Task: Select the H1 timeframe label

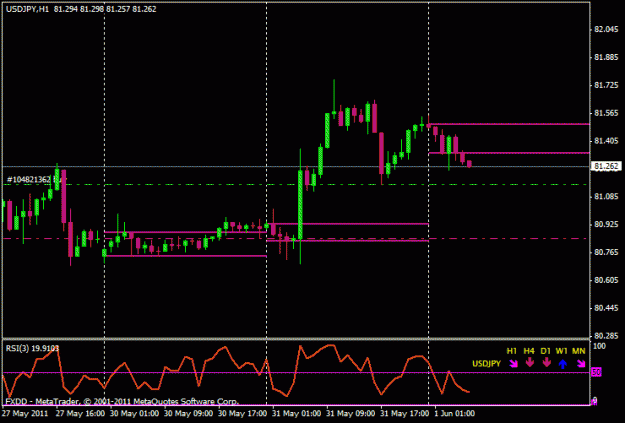Action: coord(511,351)
